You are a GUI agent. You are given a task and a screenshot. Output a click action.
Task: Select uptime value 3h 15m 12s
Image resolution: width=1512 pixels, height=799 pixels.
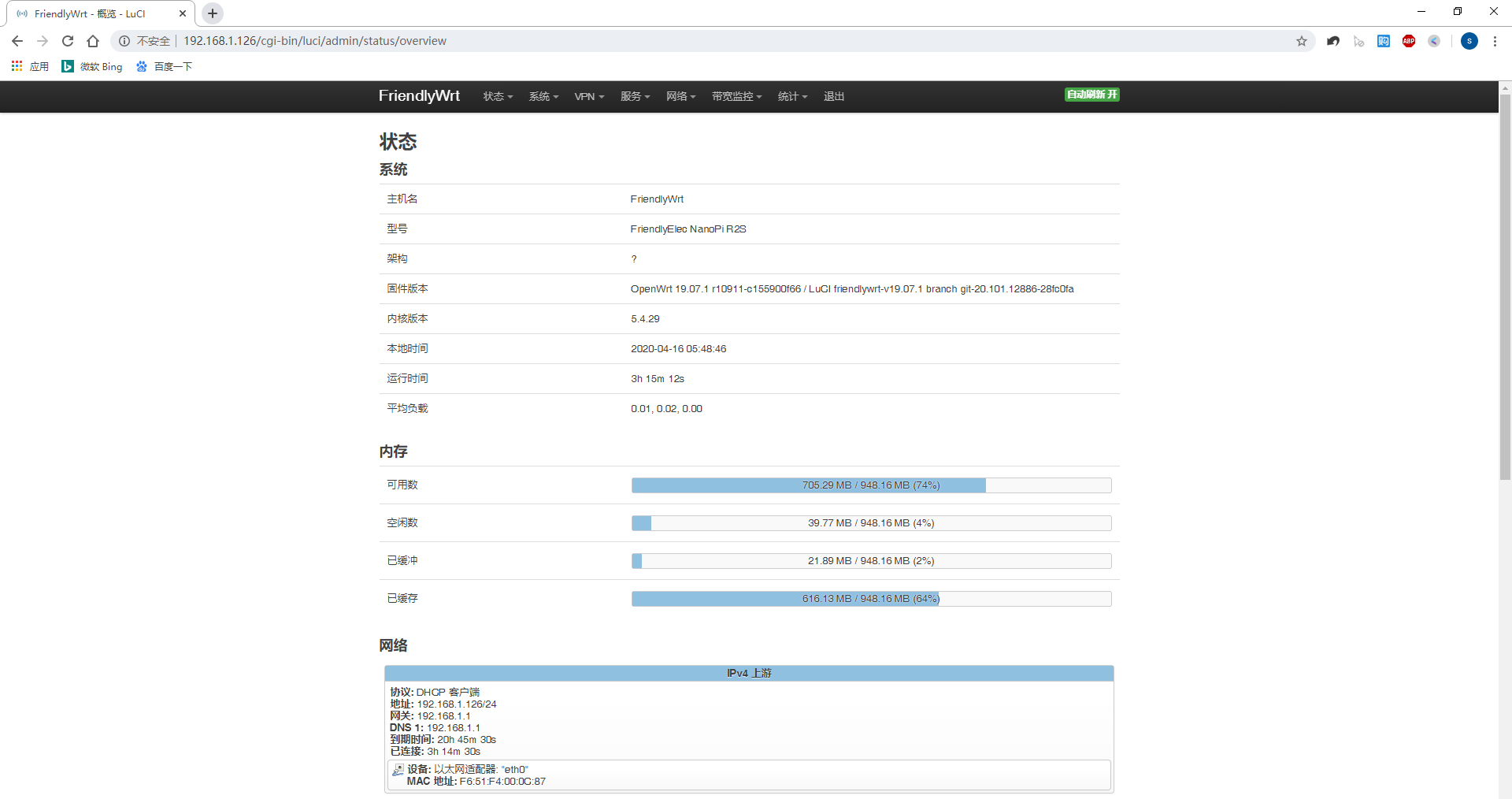(x=658, y=379)
